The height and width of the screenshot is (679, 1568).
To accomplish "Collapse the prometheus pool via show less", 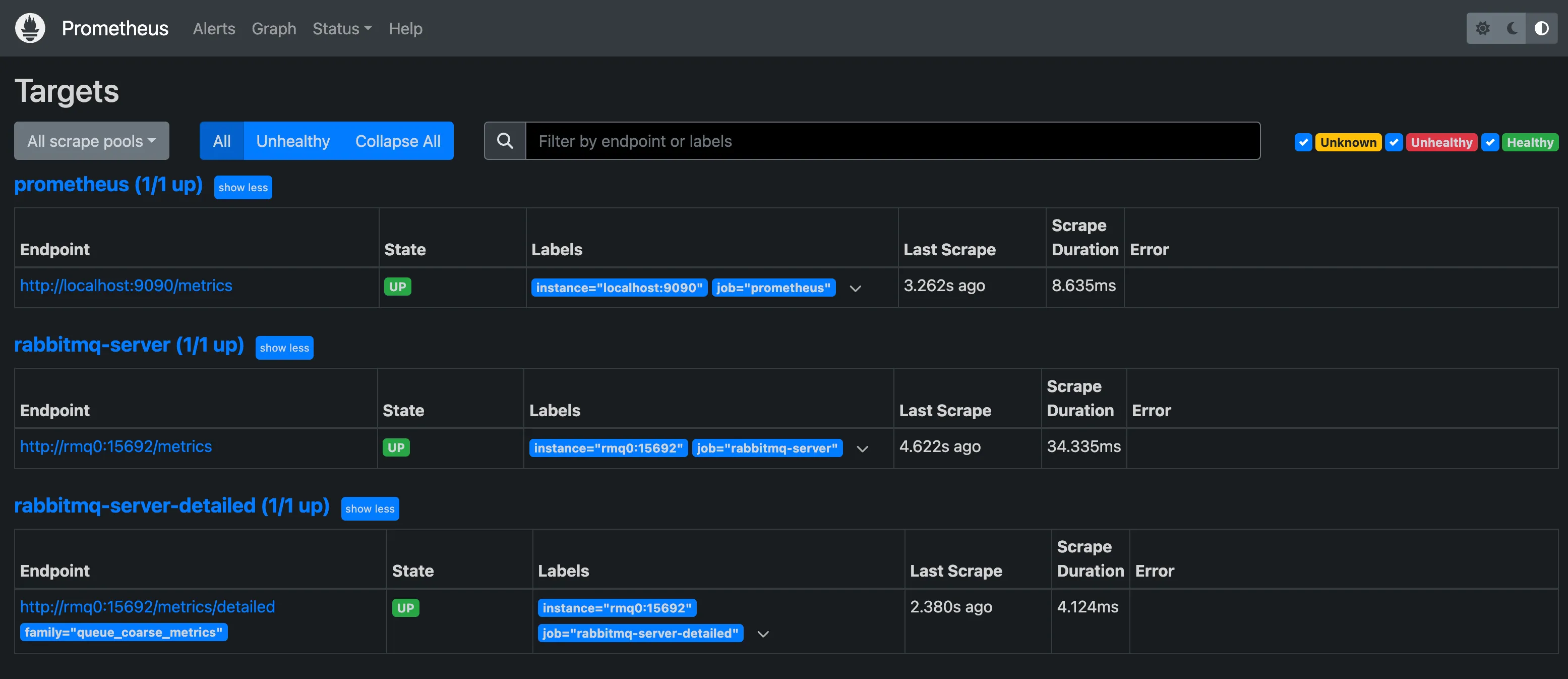I will (243, 188).
